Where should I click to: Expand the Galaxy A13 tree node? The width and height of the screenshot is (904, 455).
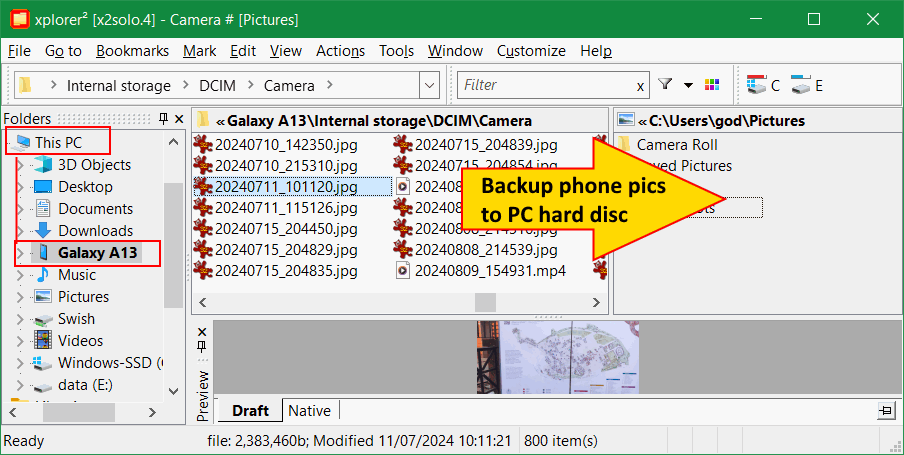pos(20,253)
